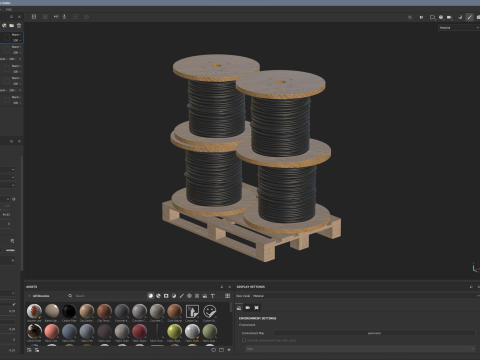Select the Cork Natural material sphere
480x360 pixels.
[174, 311]
